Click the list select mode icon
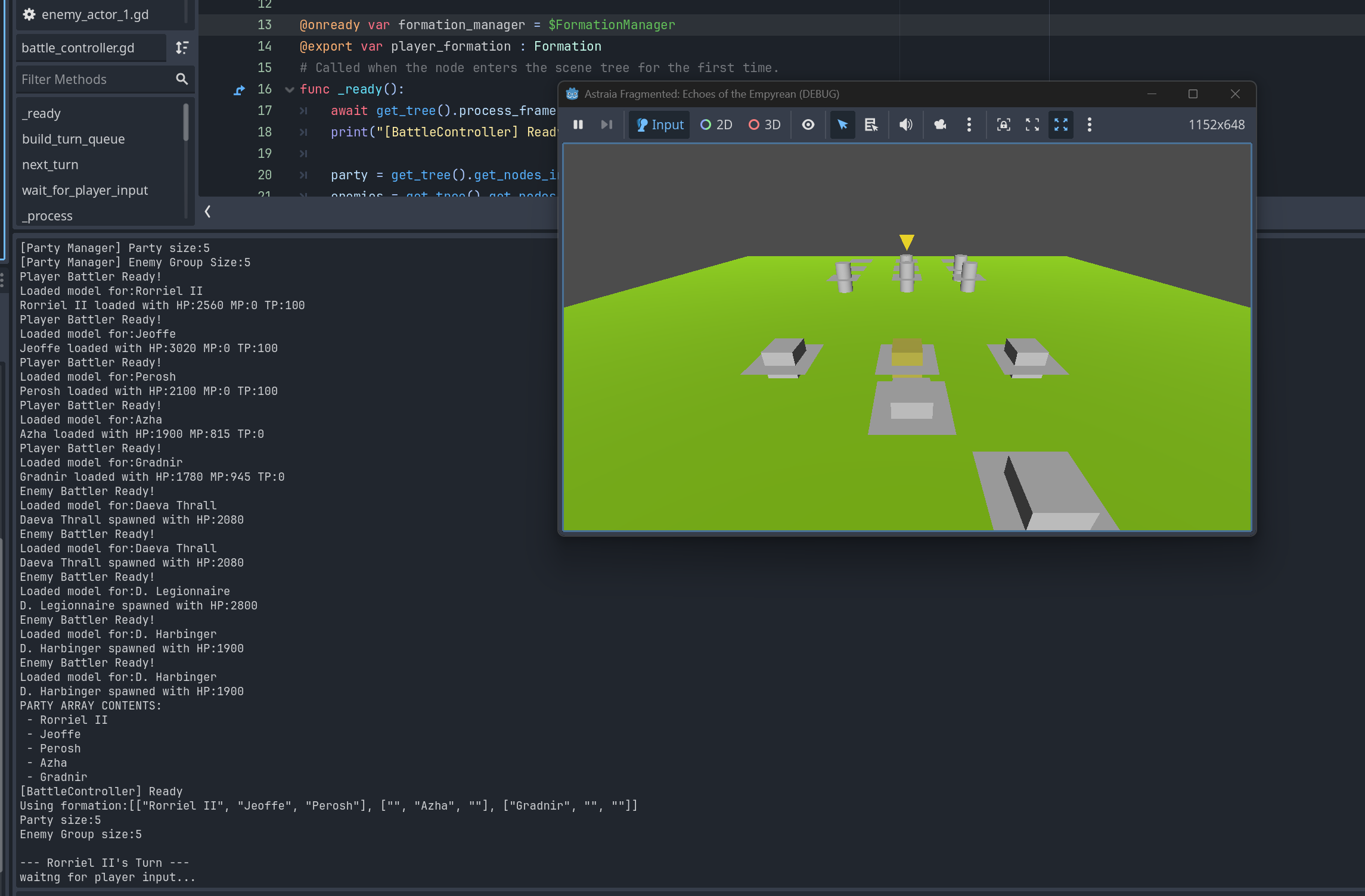The height and width of the screenshot is (896, 1365). click(x=871, y=125)
